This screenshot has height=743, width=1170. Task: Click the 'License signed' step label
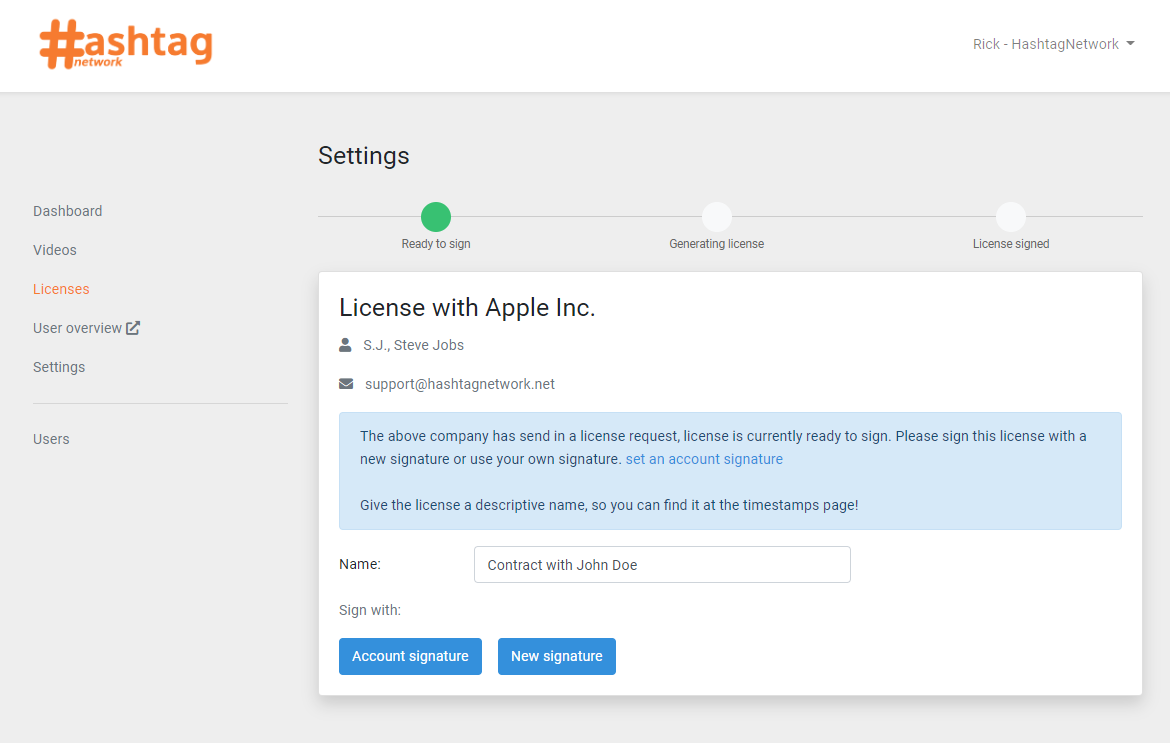click(1010, 244)
